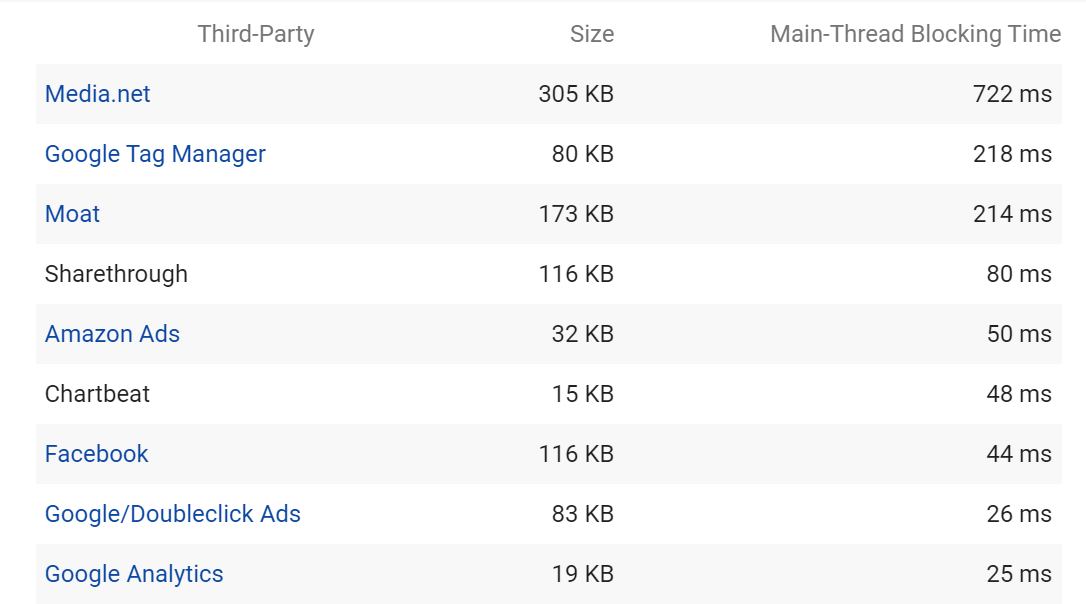
Task: Click the 15 KB Chartbeat size value
Action: 582,394
